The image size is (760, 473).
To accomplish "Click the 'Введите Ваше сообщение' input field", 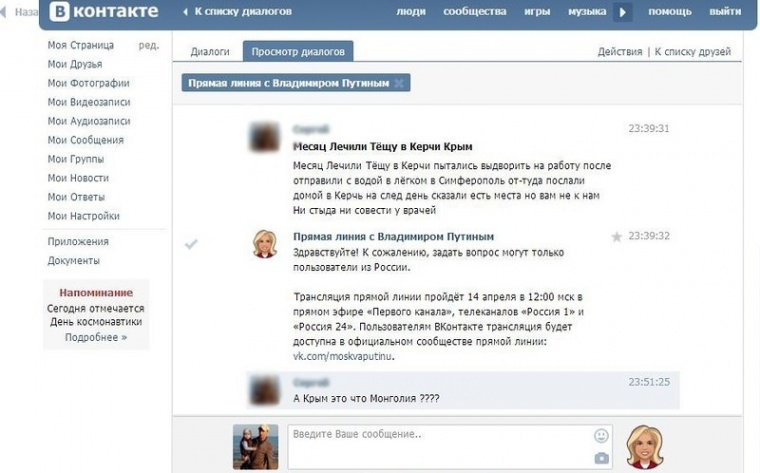I will click(440, 445).
